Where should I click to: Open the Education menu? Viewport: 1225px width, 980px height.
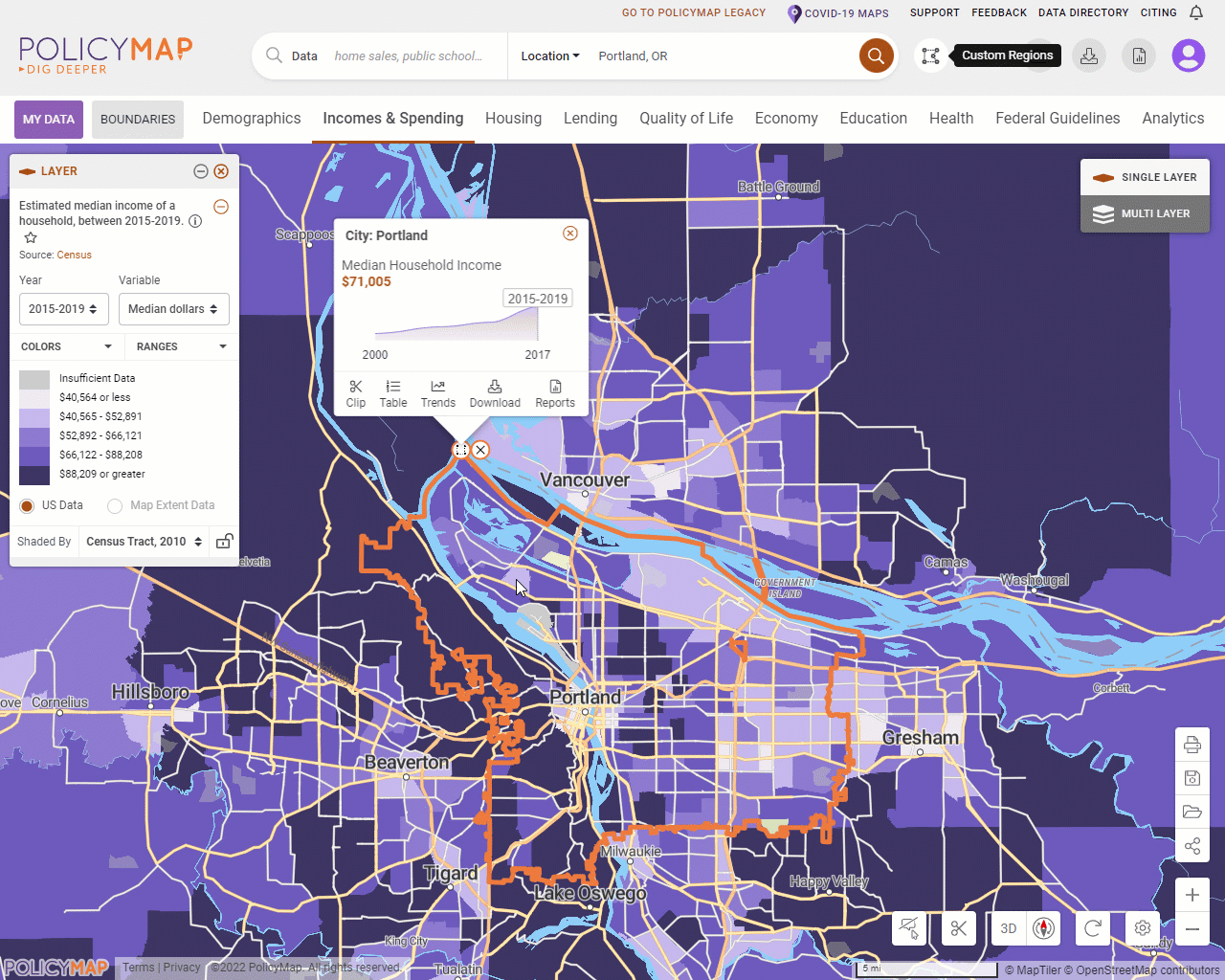tap(874, 119)
